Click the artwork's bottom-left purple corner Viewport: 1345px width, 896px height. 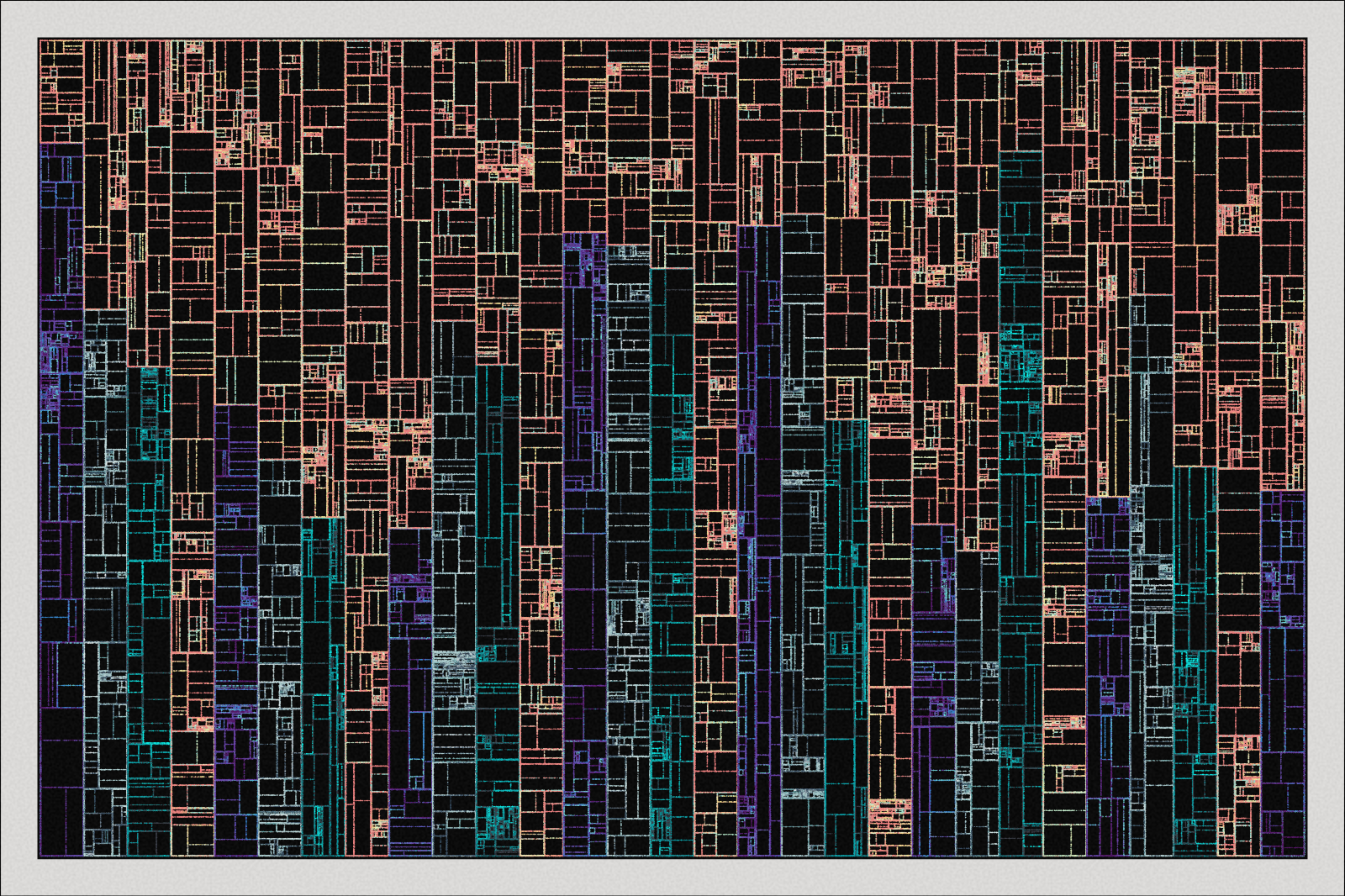pyautogui.click(x=61, y=820)
